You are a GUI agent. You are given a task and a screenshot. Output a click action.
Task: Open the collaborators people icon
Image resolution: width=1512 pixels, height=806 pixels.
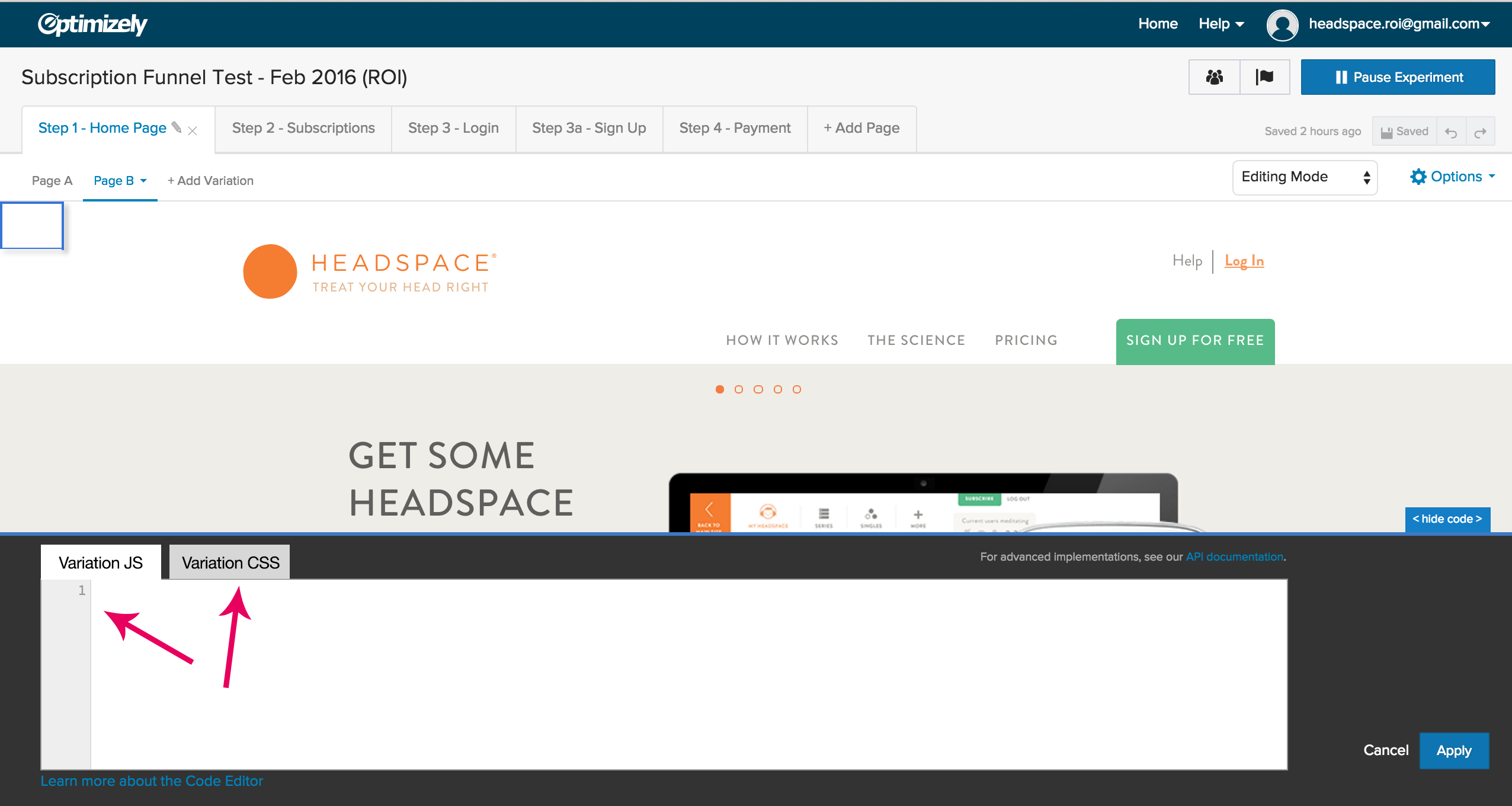[x=1214, y=77]
